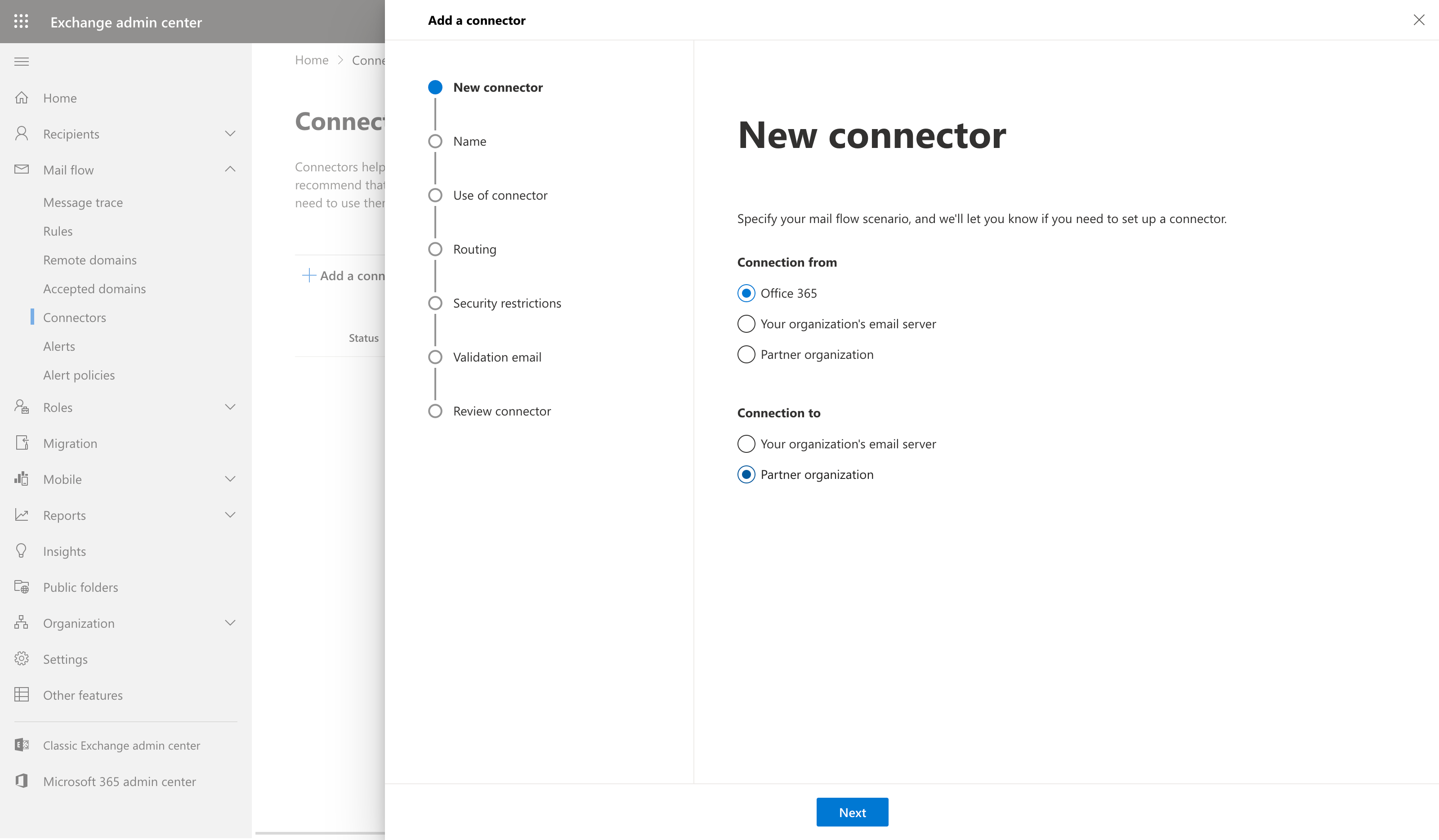Expand the Roles section
This screenshot has width=1439, height=840.
[x=231, y=407]
